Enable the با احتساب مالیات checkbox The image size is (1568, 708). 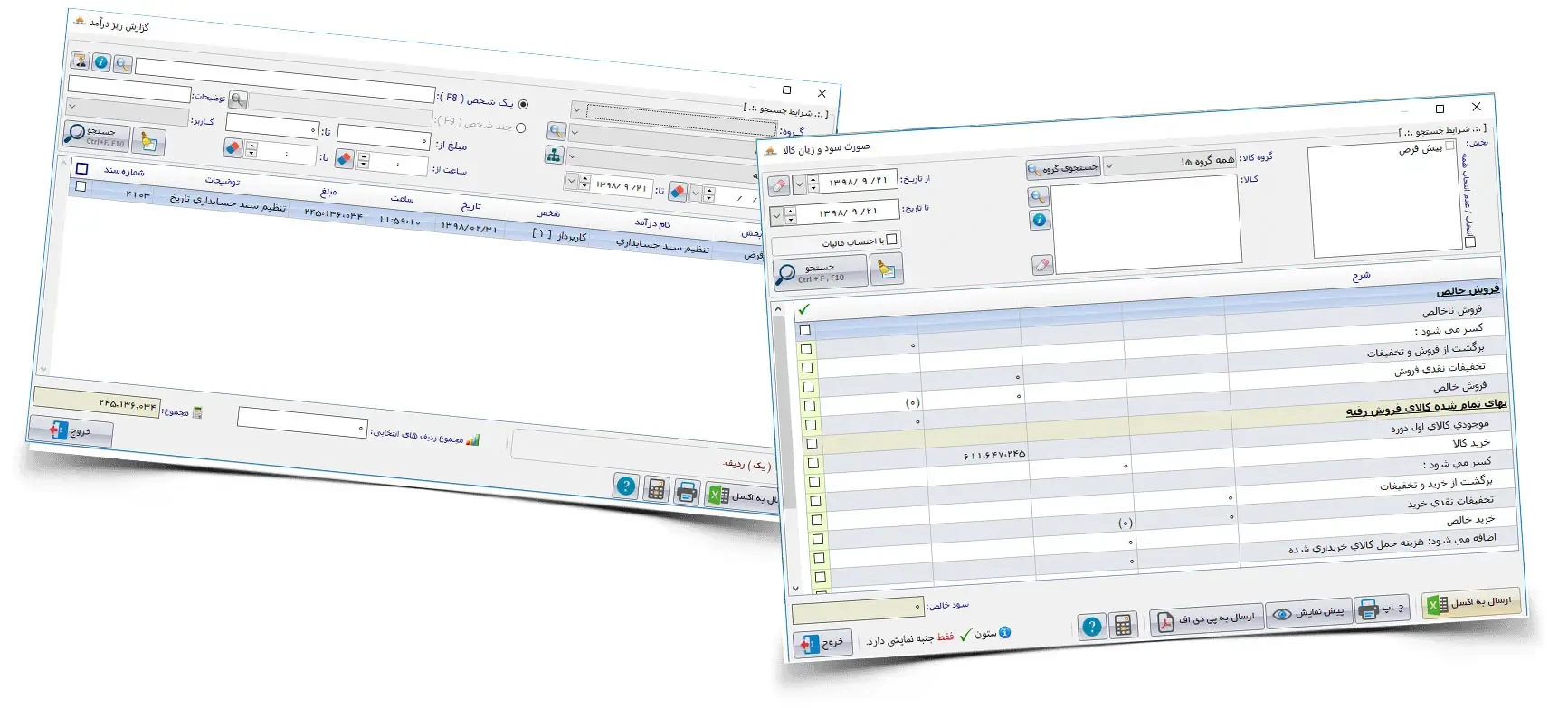click(891, 240)
